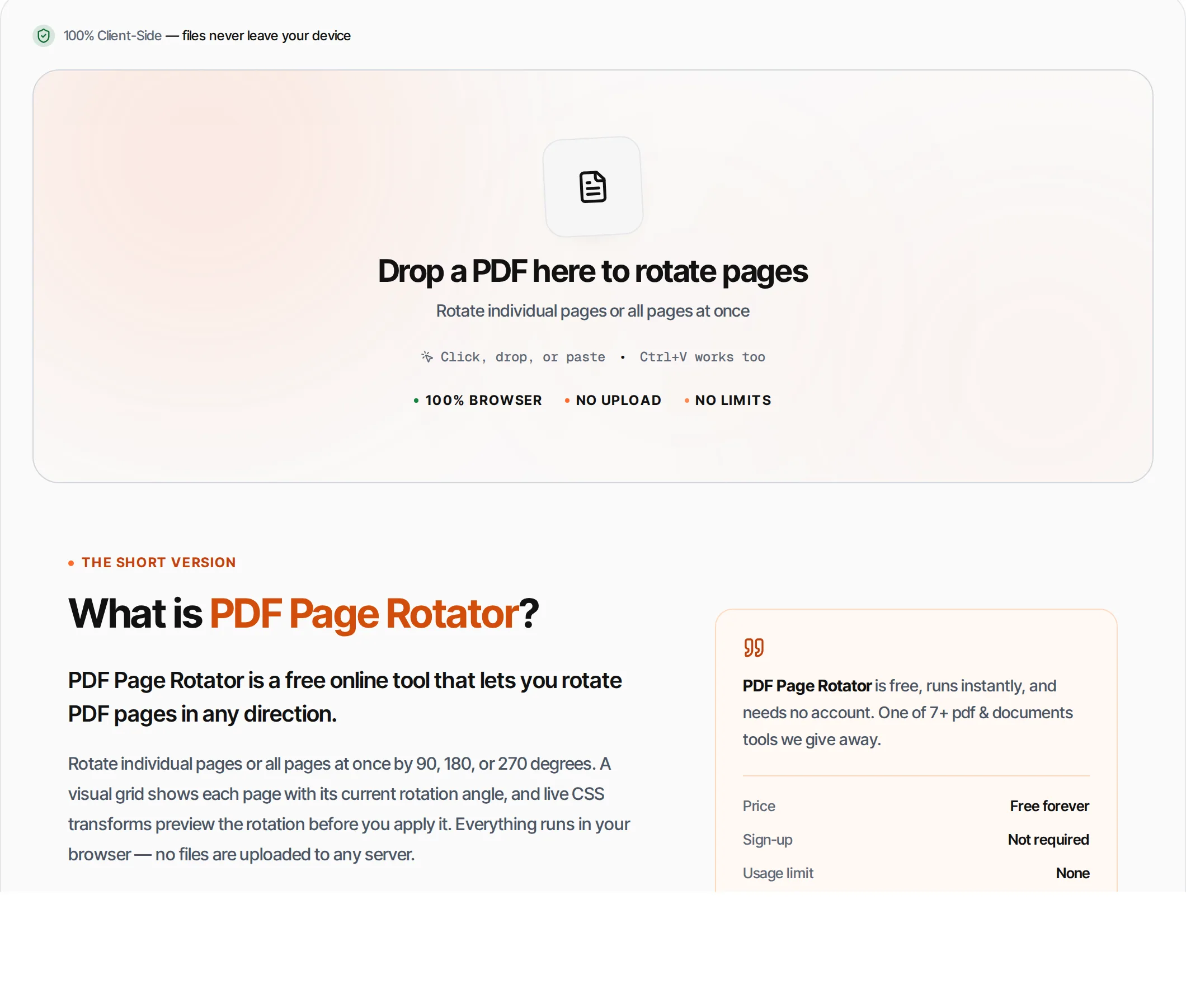Click the orange quotation mark icon
1186x1008 pixels.
click(x=754, y=647)
